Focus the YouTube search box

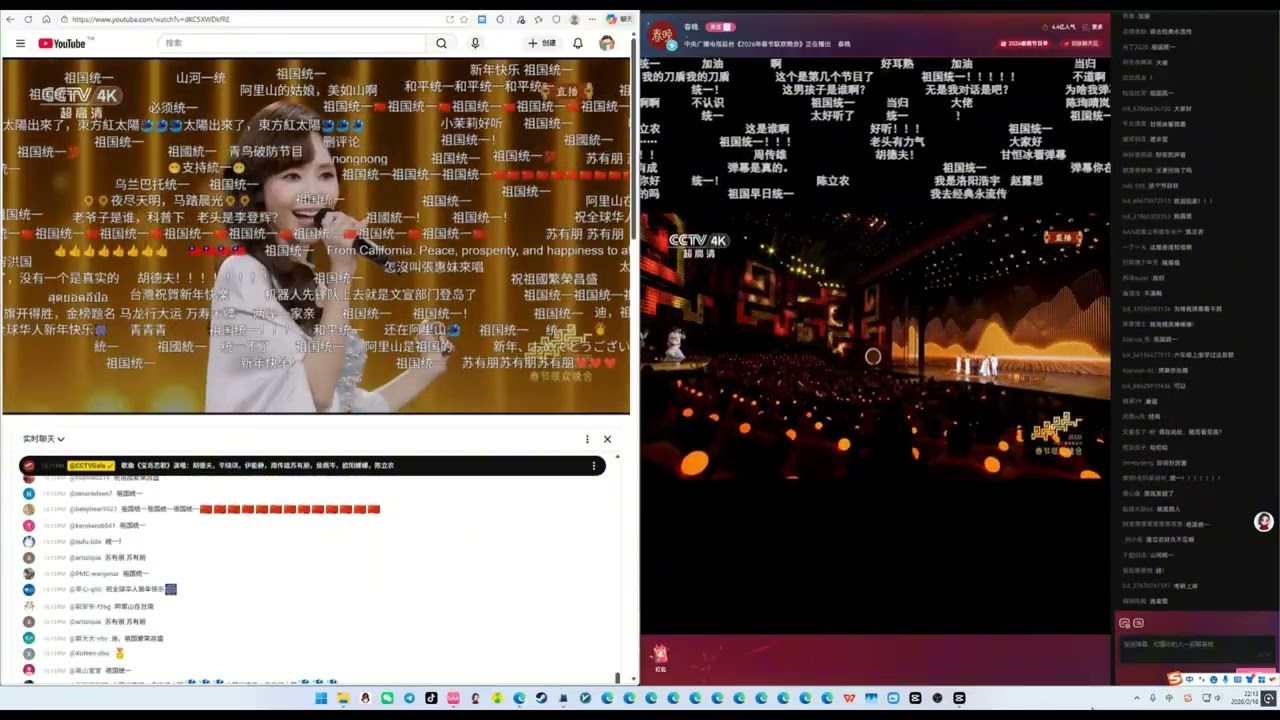(292, 43)
